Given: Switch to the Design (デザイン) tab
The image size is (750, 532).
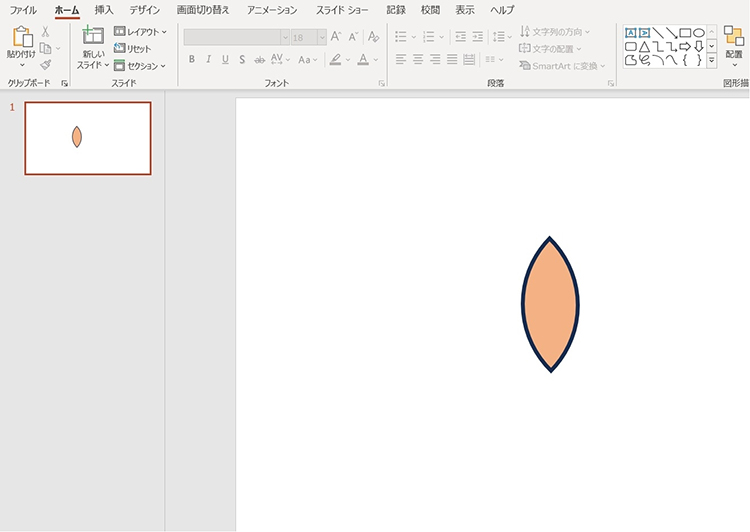Looking at the screenshot, I should click(145, 10).
